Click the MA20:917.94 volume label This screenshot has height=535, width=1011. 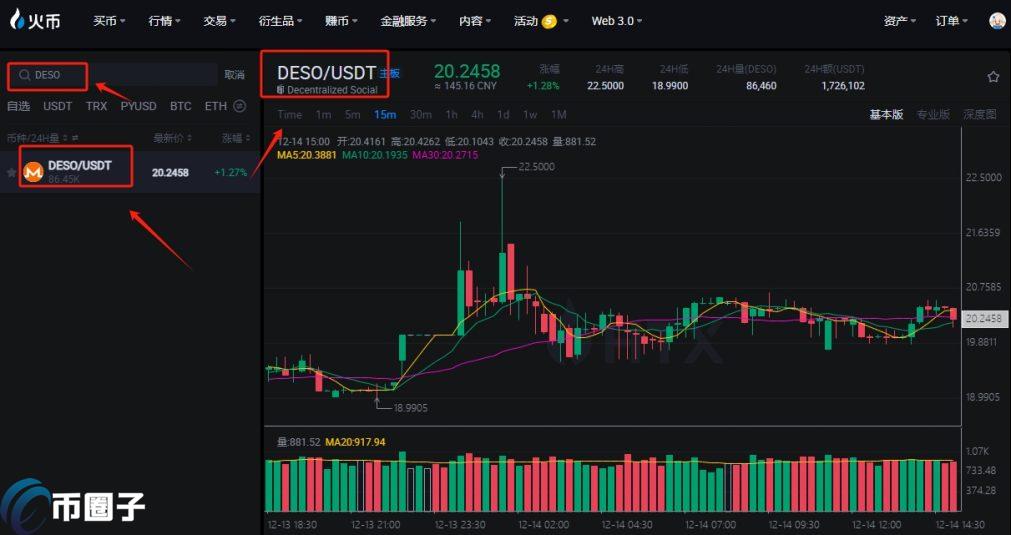[x=355, y=442]
